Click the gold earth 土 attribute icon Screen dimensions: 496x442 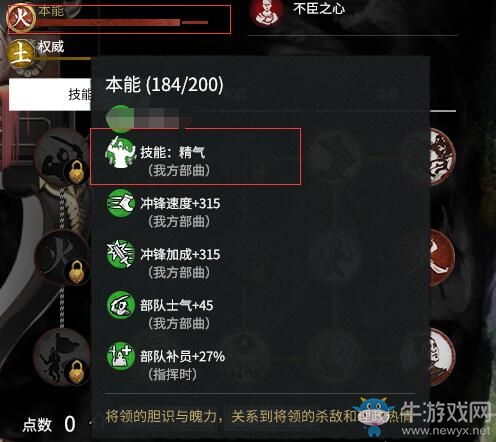tap(21, 53)
